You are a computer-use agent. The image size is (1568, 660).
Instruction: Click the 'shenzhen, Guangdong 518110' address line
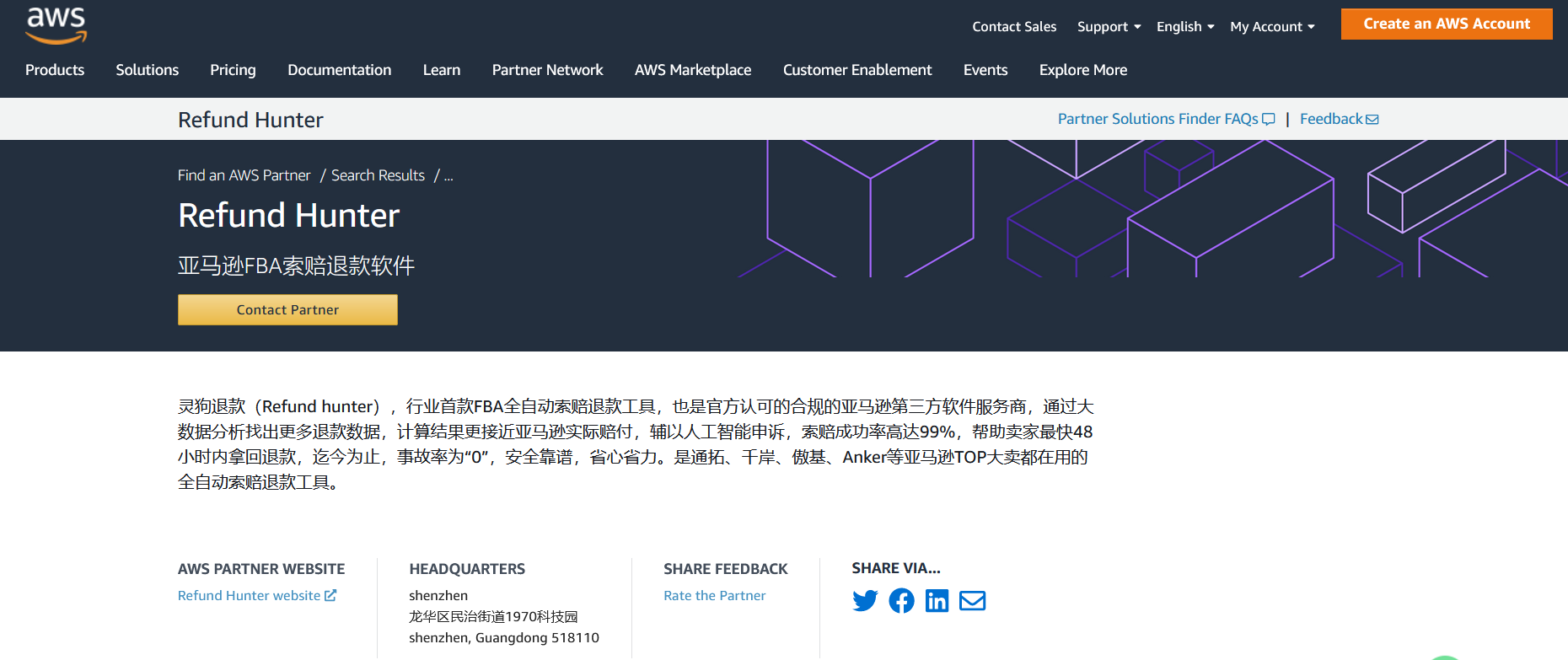pos(504,638)
